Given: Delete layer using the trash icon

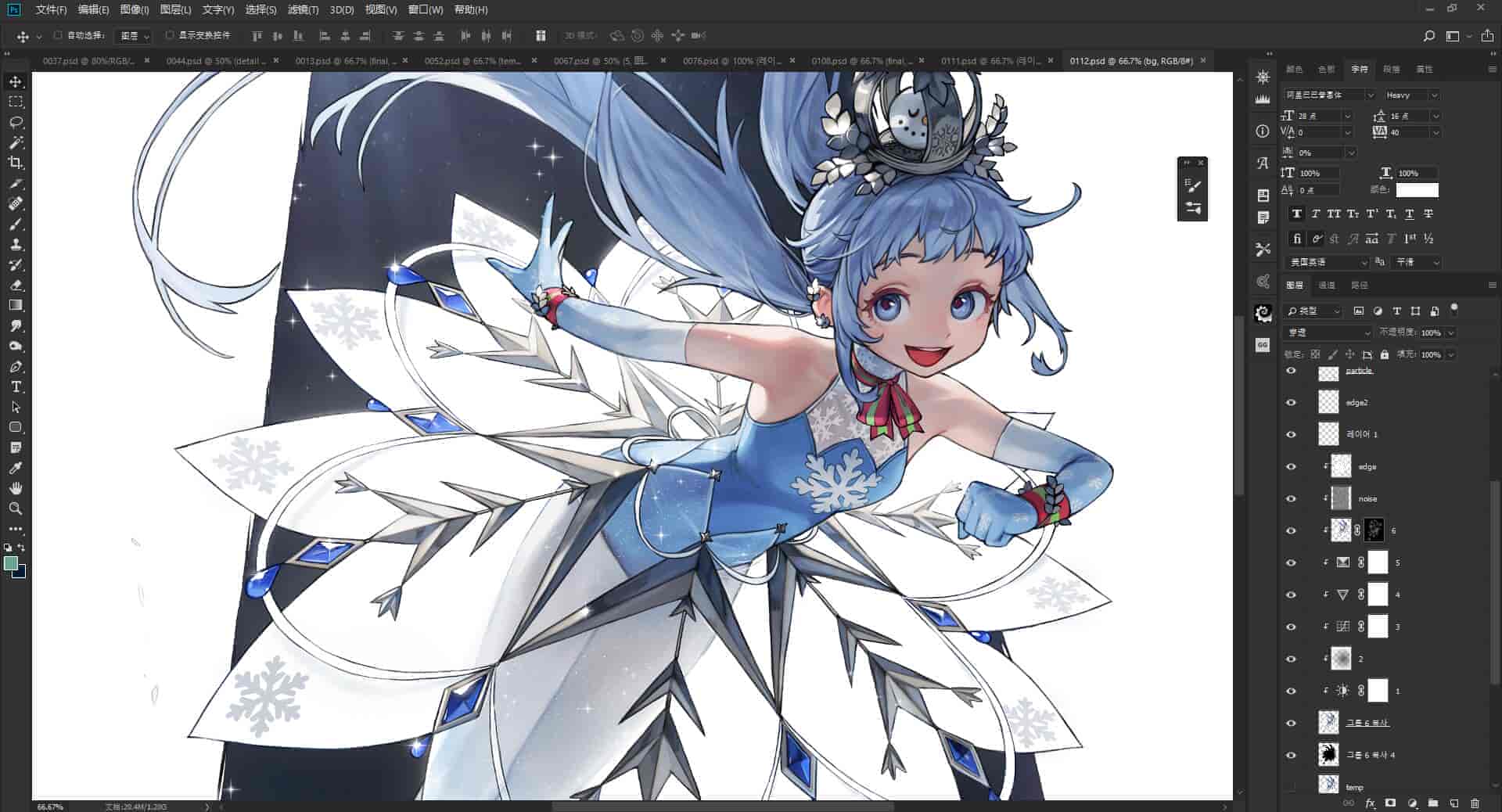Looking at the screenshot, I should pos(1475,803).
